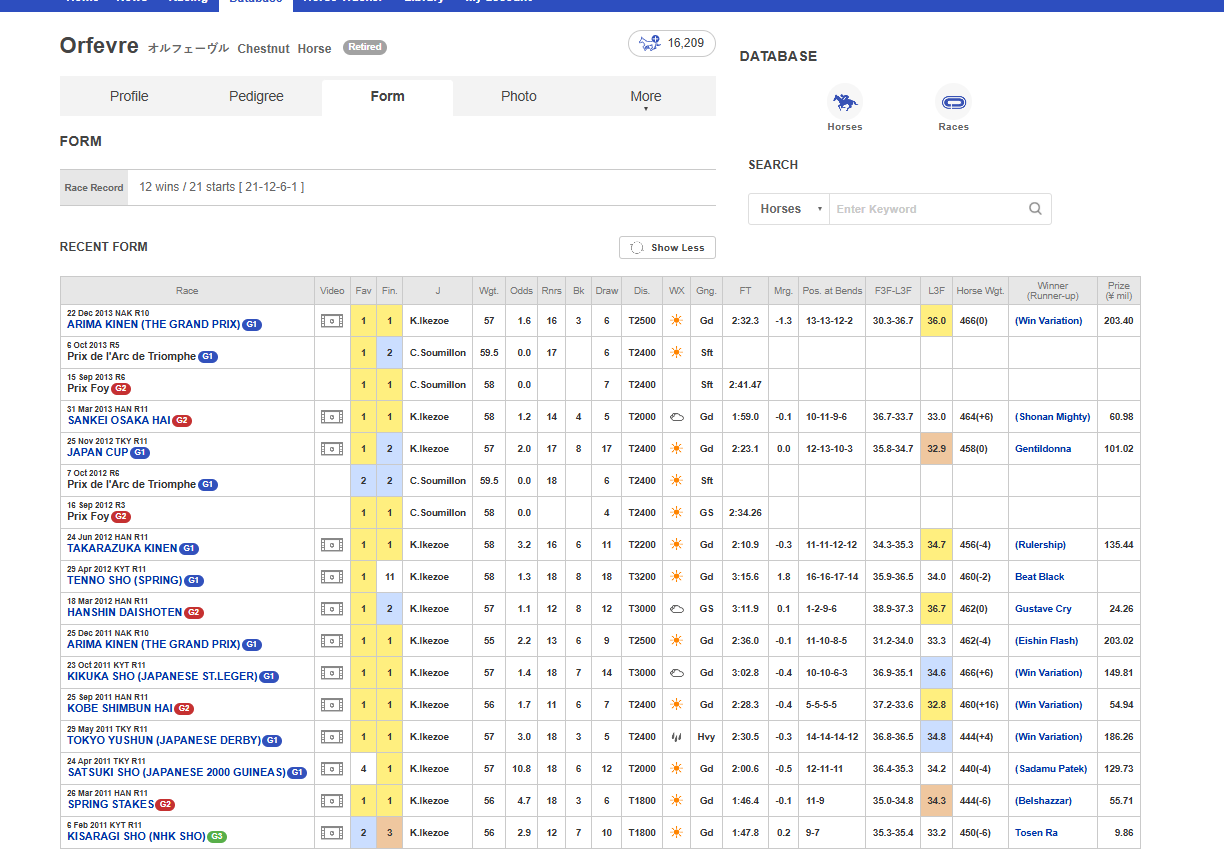Select the Race Record summary text
1224x849 pixels.
[221, 187]
